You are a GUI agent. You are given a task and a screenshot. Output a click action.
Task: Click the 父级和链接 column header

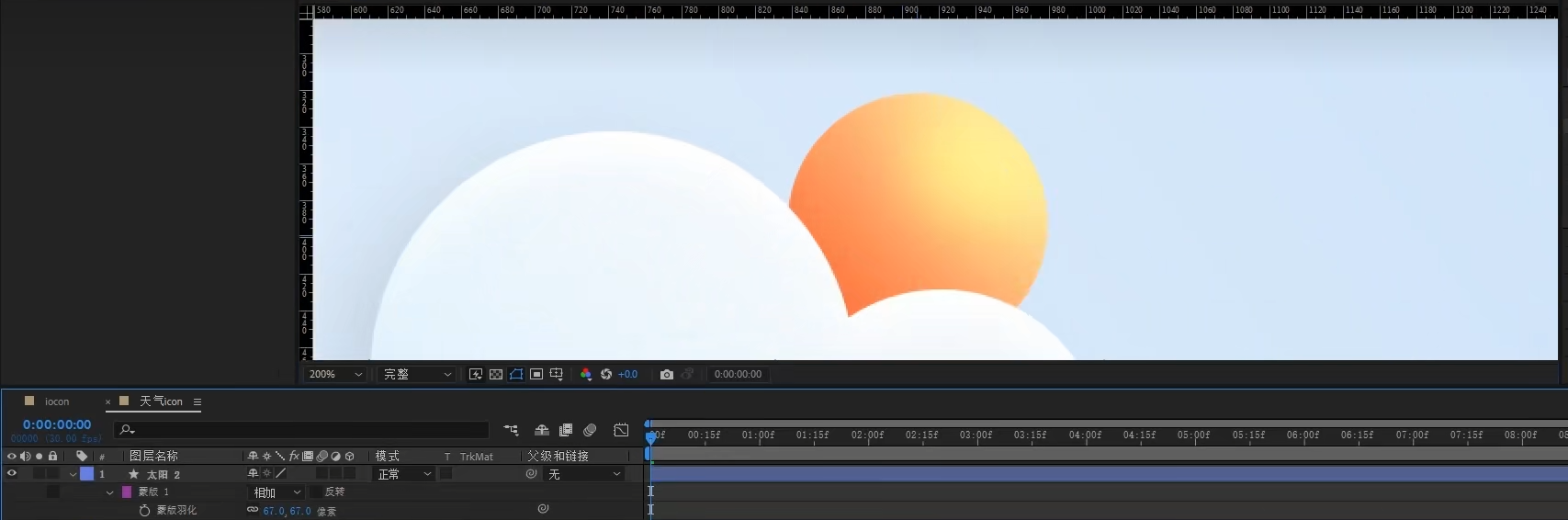point(558,456)
